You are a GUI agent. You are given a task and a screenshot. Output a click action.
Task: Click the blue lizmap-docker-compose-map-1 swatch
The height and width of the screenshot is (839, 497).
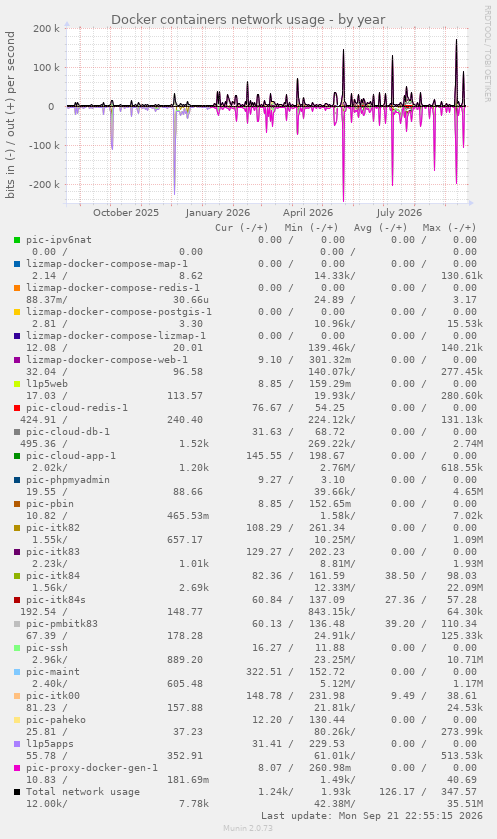click(x=17, y=264)
